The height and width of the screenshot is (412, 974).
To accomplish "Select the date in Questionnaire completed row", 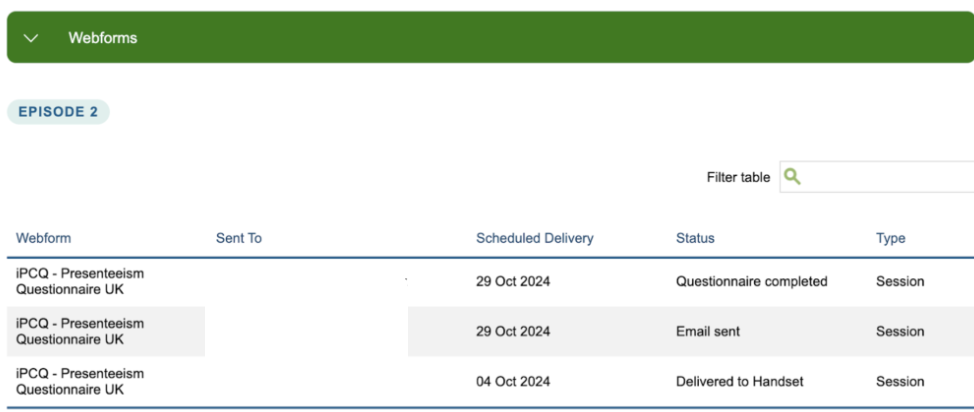I will [512, 282].
